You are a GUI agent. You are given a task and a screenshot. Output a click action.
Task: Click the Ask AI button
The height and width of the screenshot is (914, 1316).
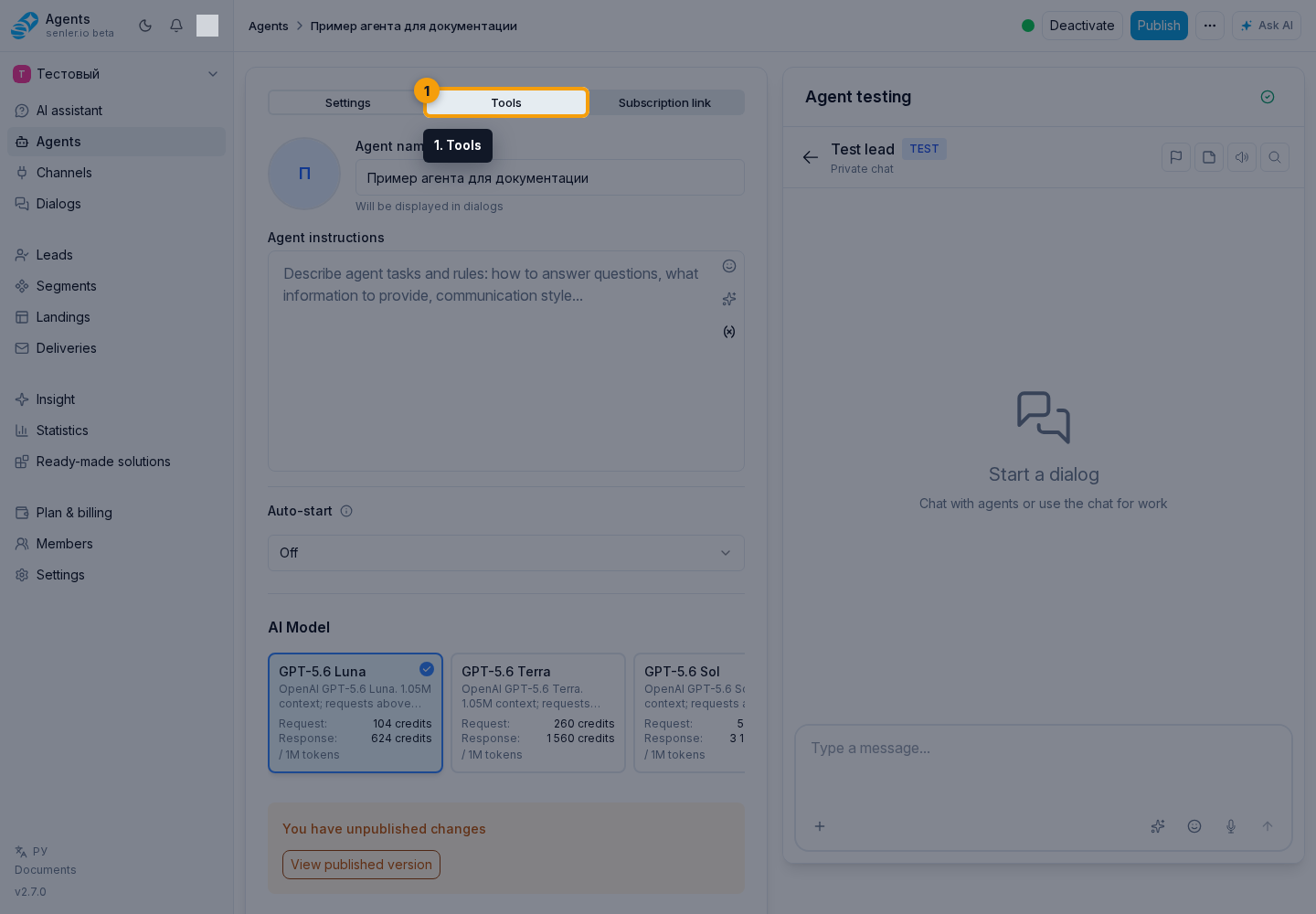coord(1267,26)
